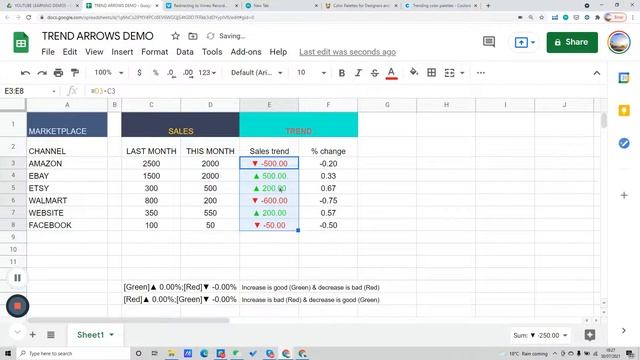640x360 pixels.
Task: Click the Last edit was seconds ago link
Action: 347,52
